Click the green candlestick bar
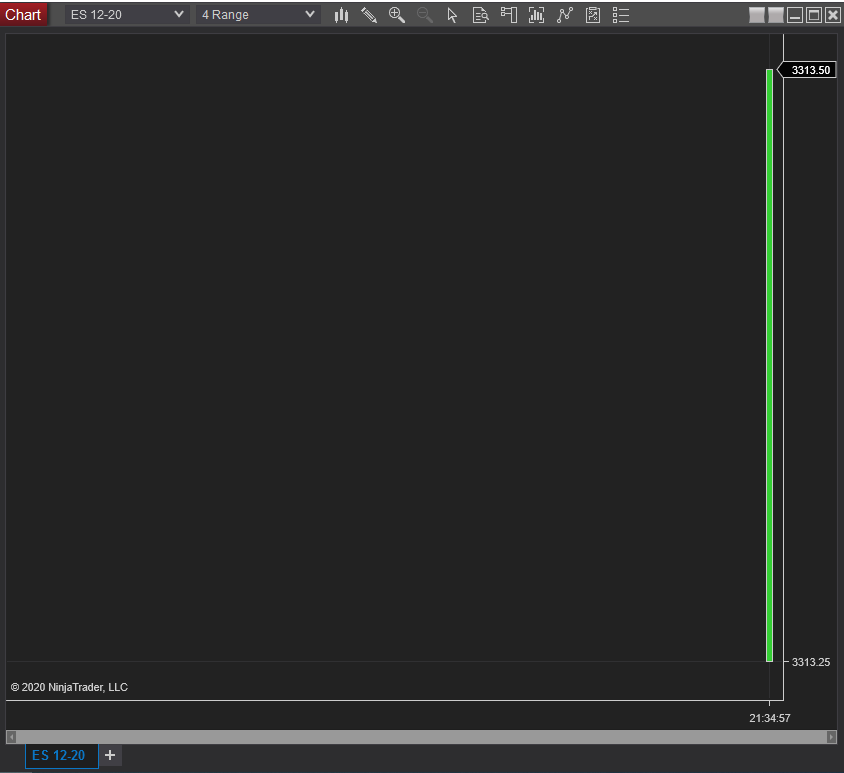 point(770,366)
